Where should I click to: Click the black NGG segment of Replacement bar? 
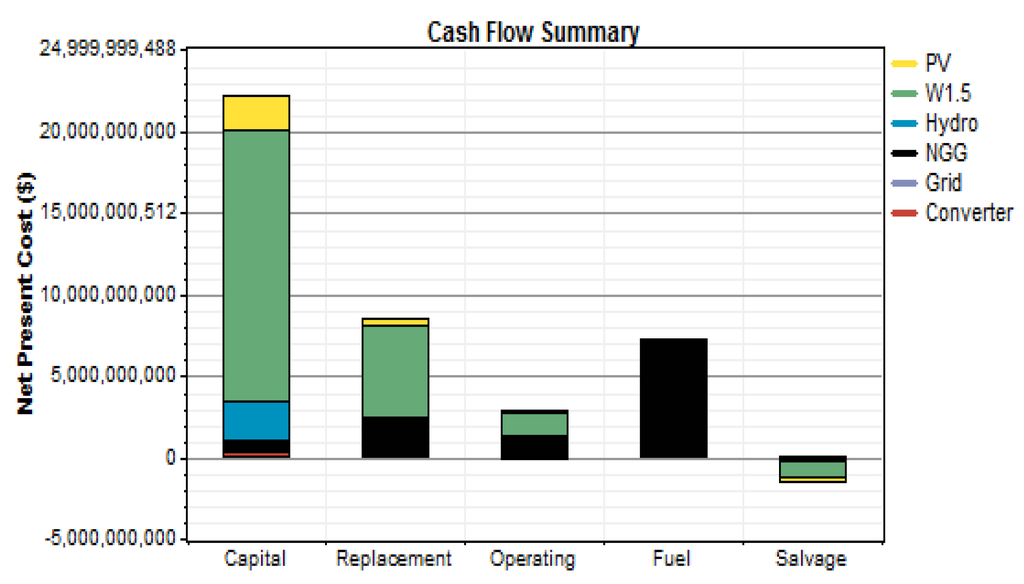click(395, 438)
